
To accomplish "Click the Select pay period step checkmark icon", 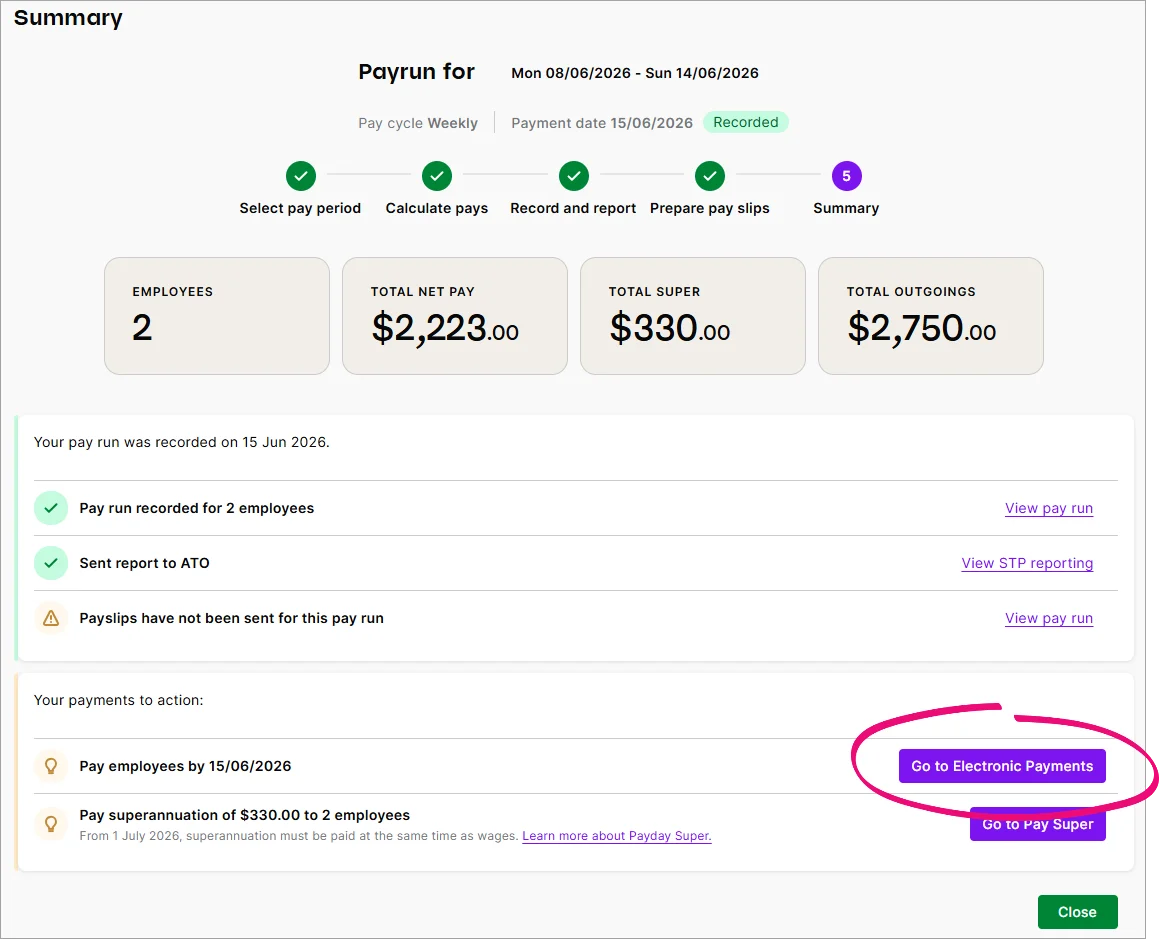I will pos(300,175).
